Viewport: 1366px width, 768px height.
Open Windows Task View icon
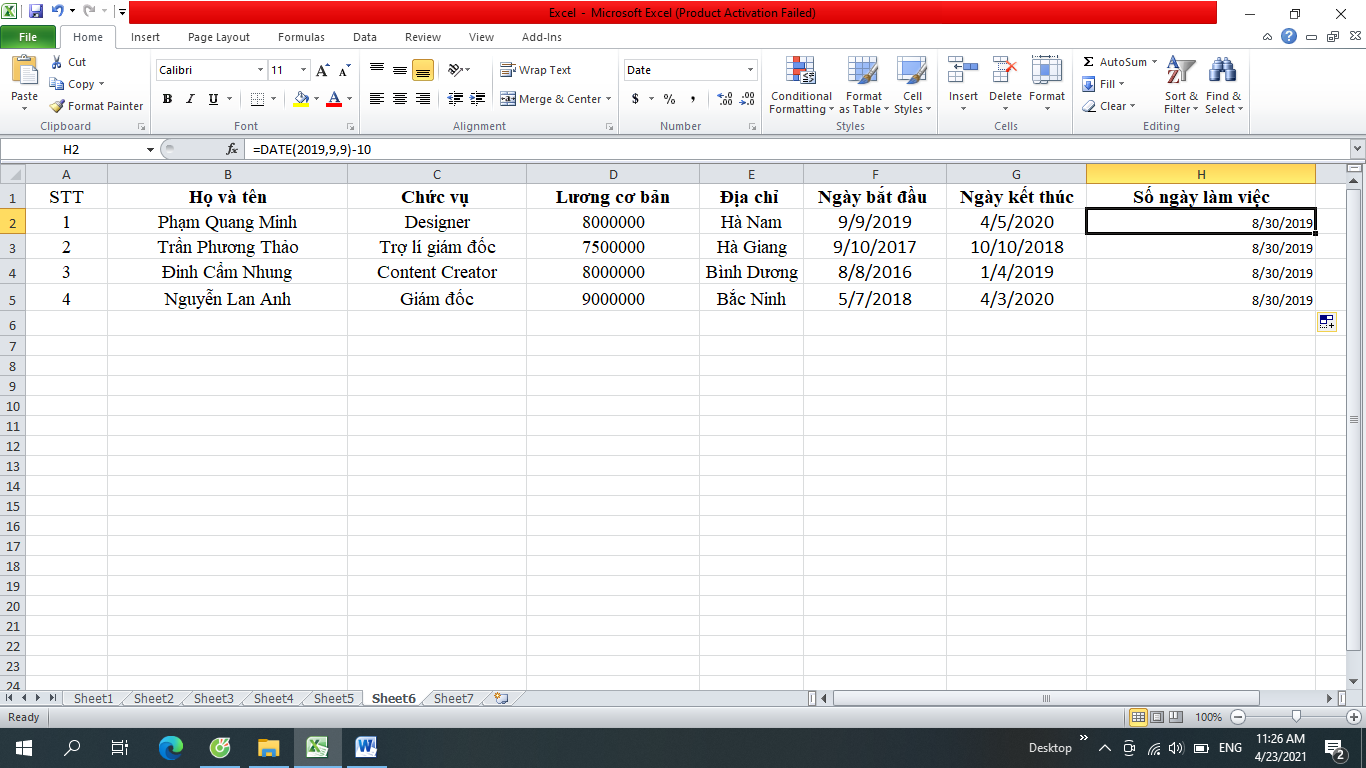119,747
